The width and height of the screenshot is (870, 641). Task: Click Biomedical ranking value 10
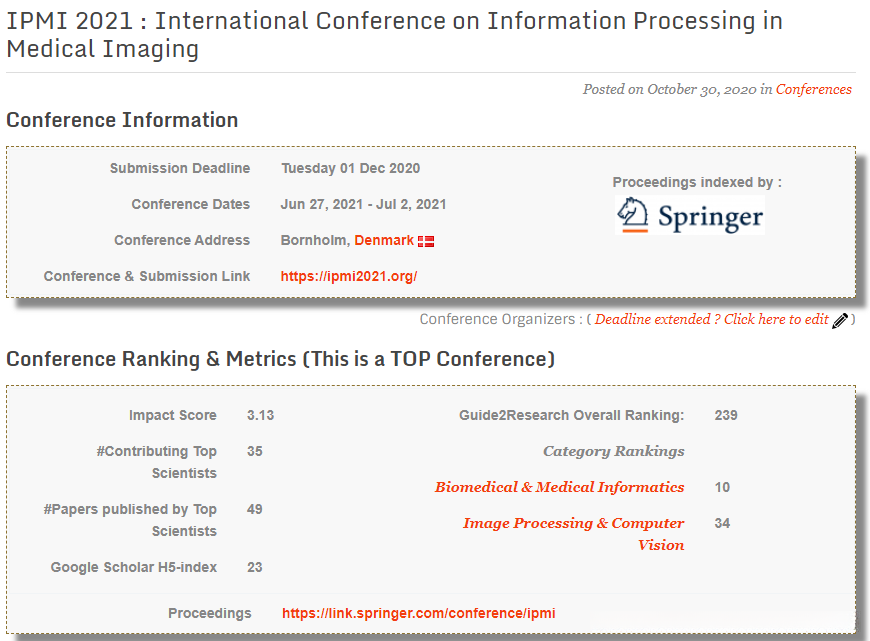coord(722,487)
